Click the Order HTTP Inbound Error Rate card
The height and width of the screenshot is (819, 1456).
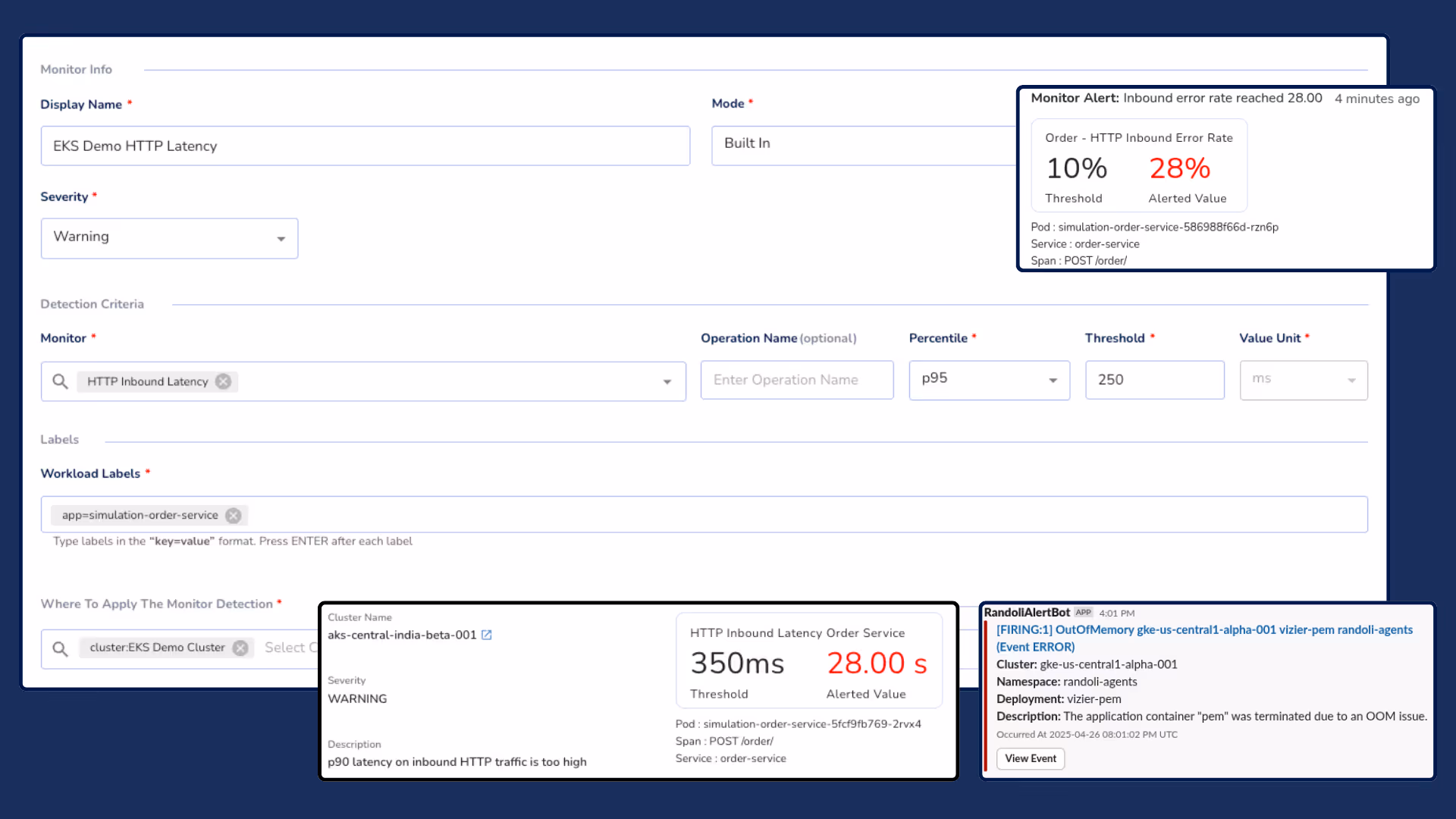[x=1138, y=166]
